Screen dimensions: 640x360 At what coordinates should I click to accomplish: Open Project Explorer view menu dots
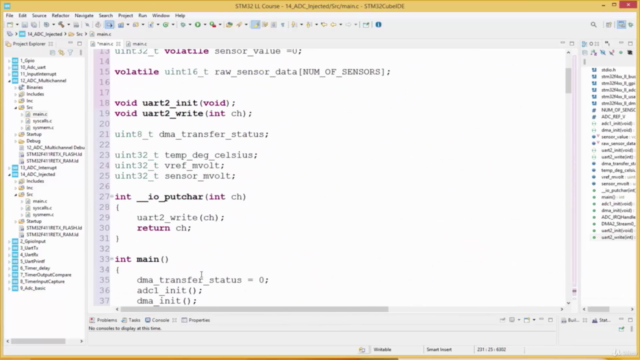point(80,53)
